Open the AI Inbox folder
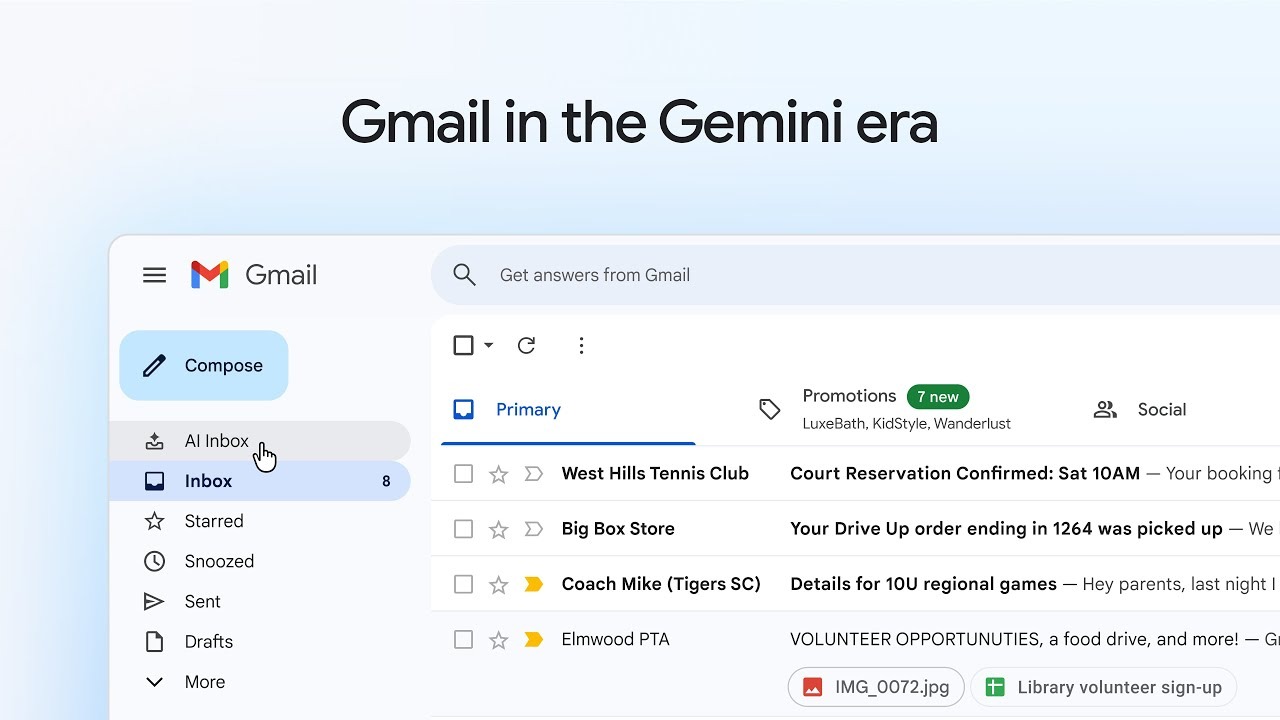The height and width of the screenshot is (720, 1280). pos(216,441)
